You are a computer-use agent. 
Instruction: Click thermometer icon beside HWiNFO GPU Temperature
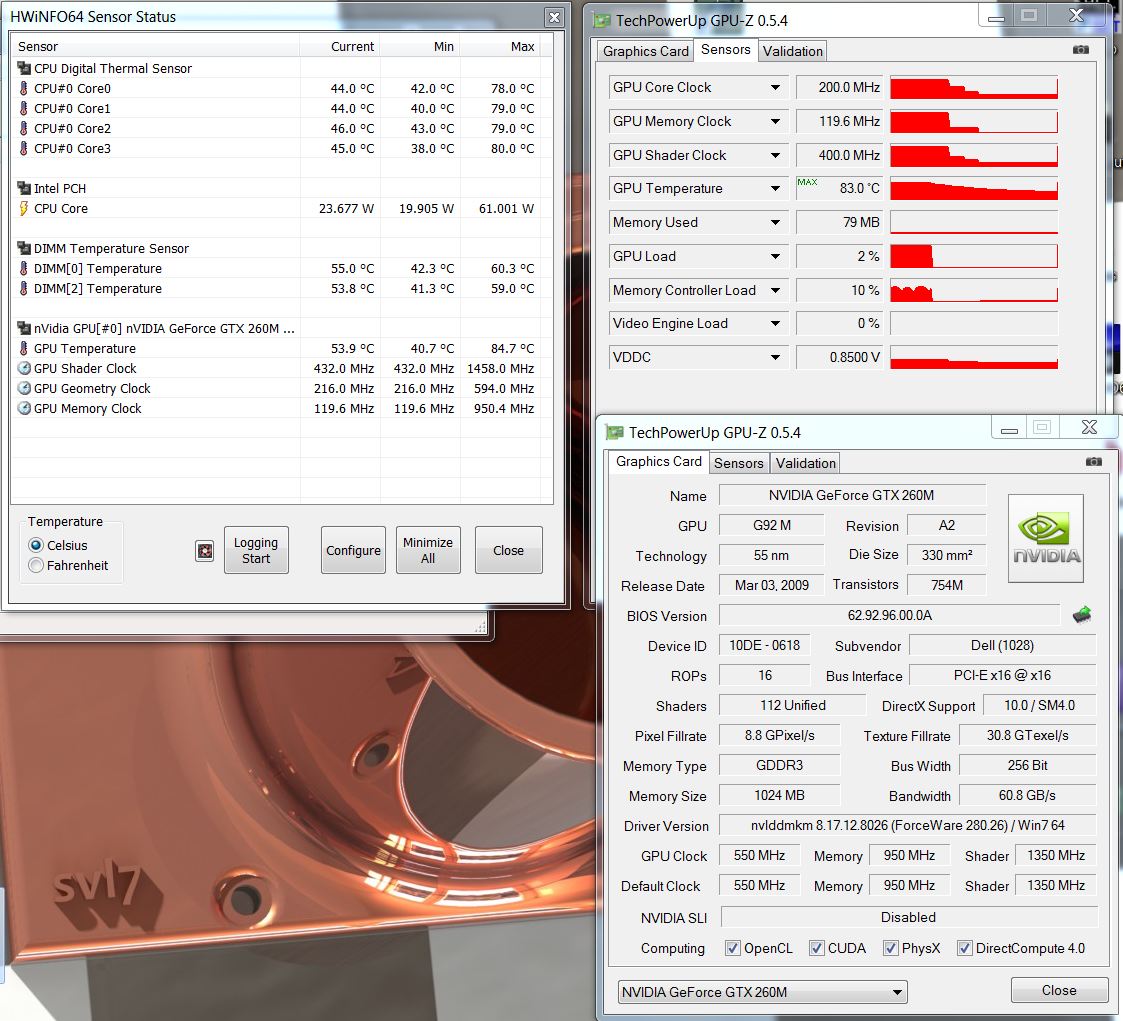click(x=24, y=349)
